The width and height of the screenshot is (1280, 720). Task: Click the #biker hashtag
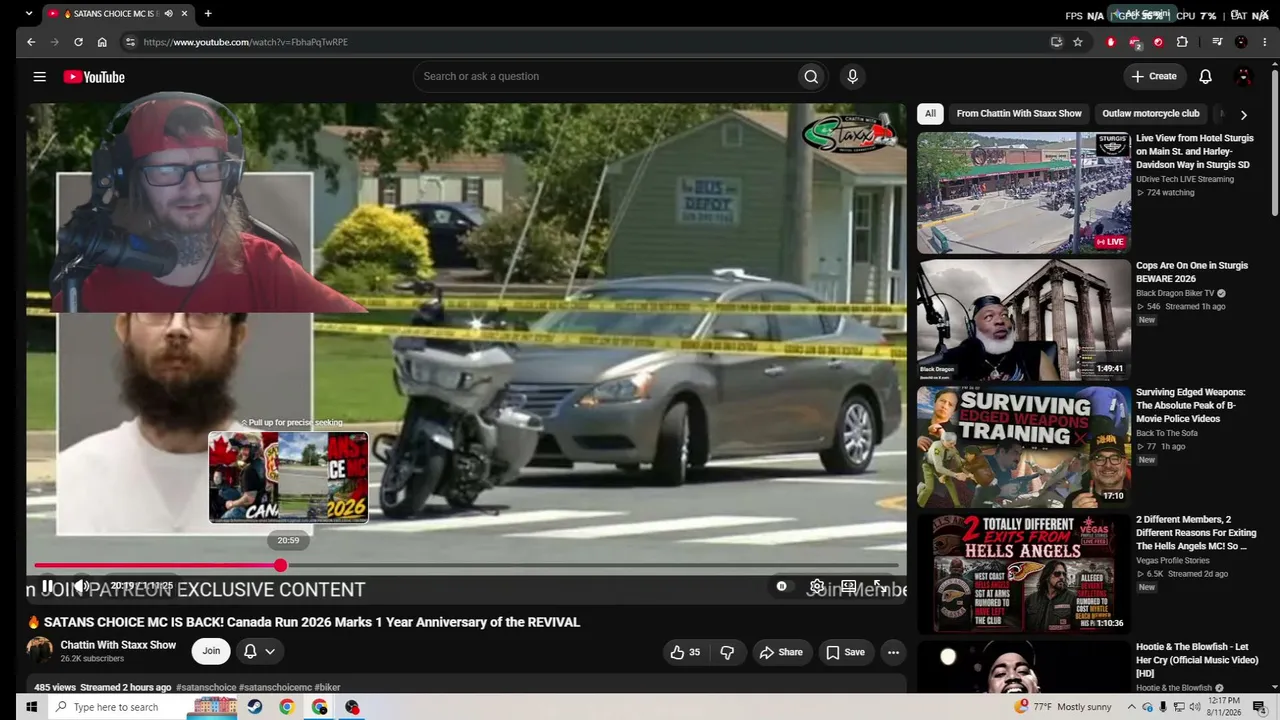327,688
